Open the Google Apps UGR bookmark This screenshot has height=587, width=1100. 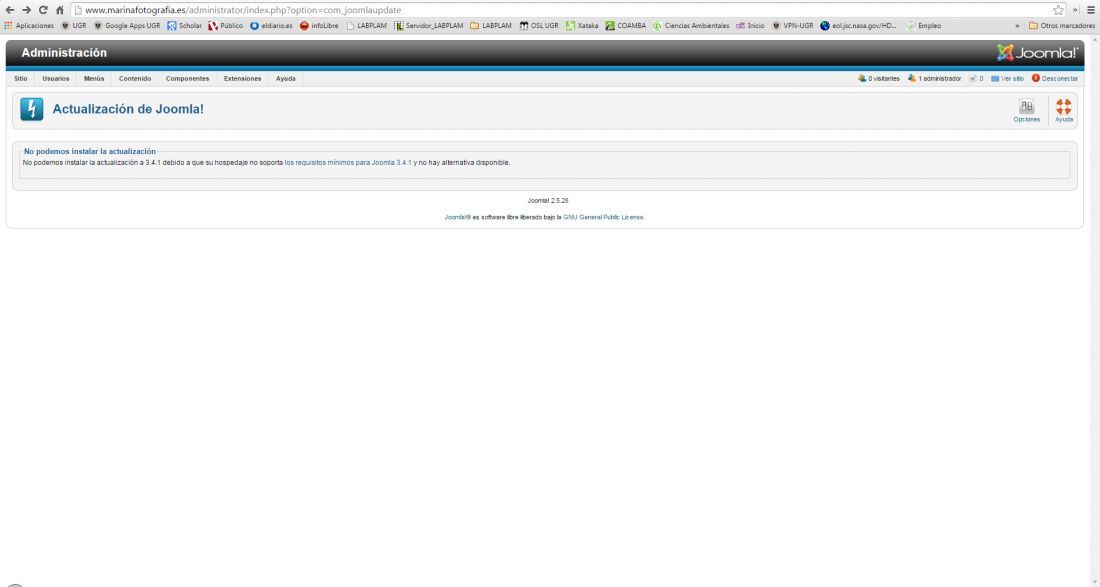coord(127,25)
